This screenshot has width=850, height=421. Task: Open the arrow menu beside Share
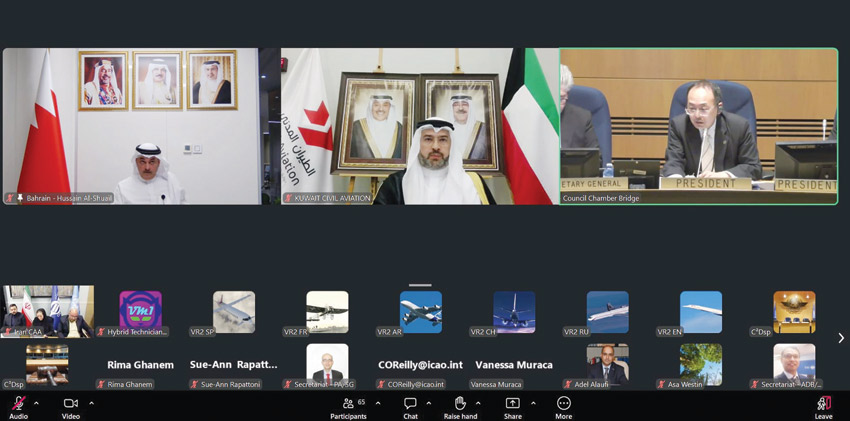click(533, 403)
